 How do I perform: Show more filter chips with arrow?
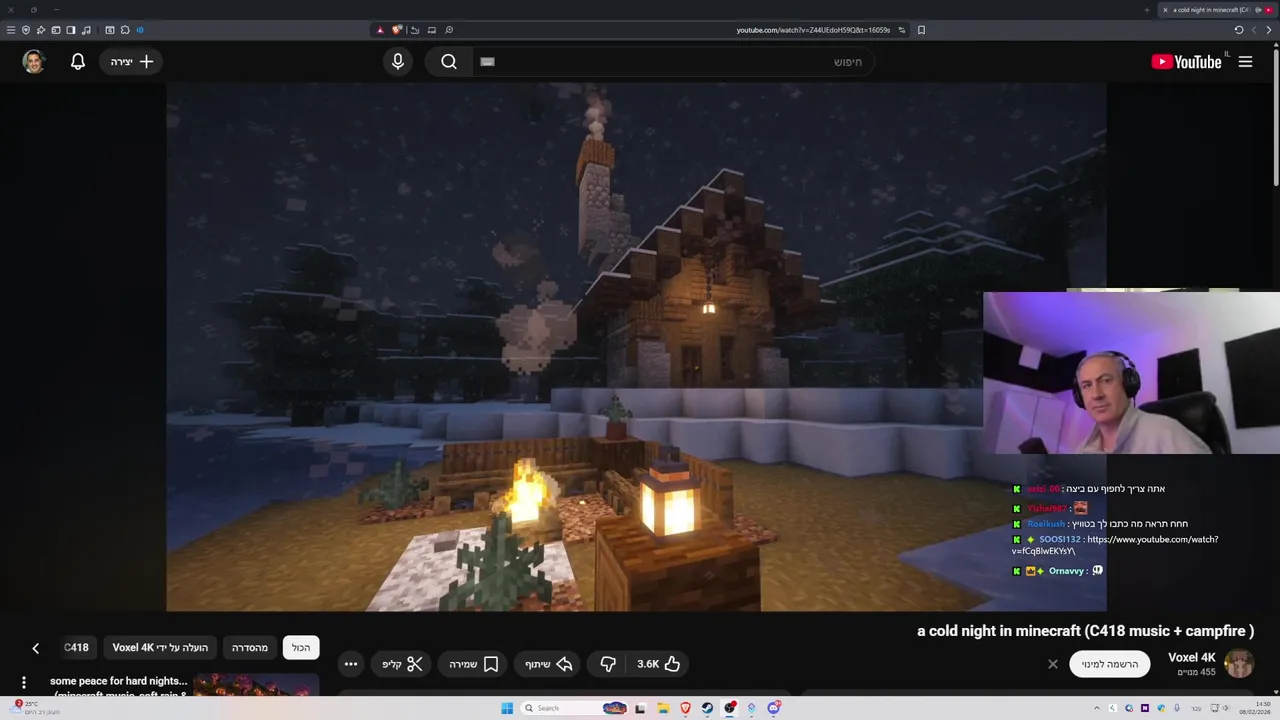point(35,648)
